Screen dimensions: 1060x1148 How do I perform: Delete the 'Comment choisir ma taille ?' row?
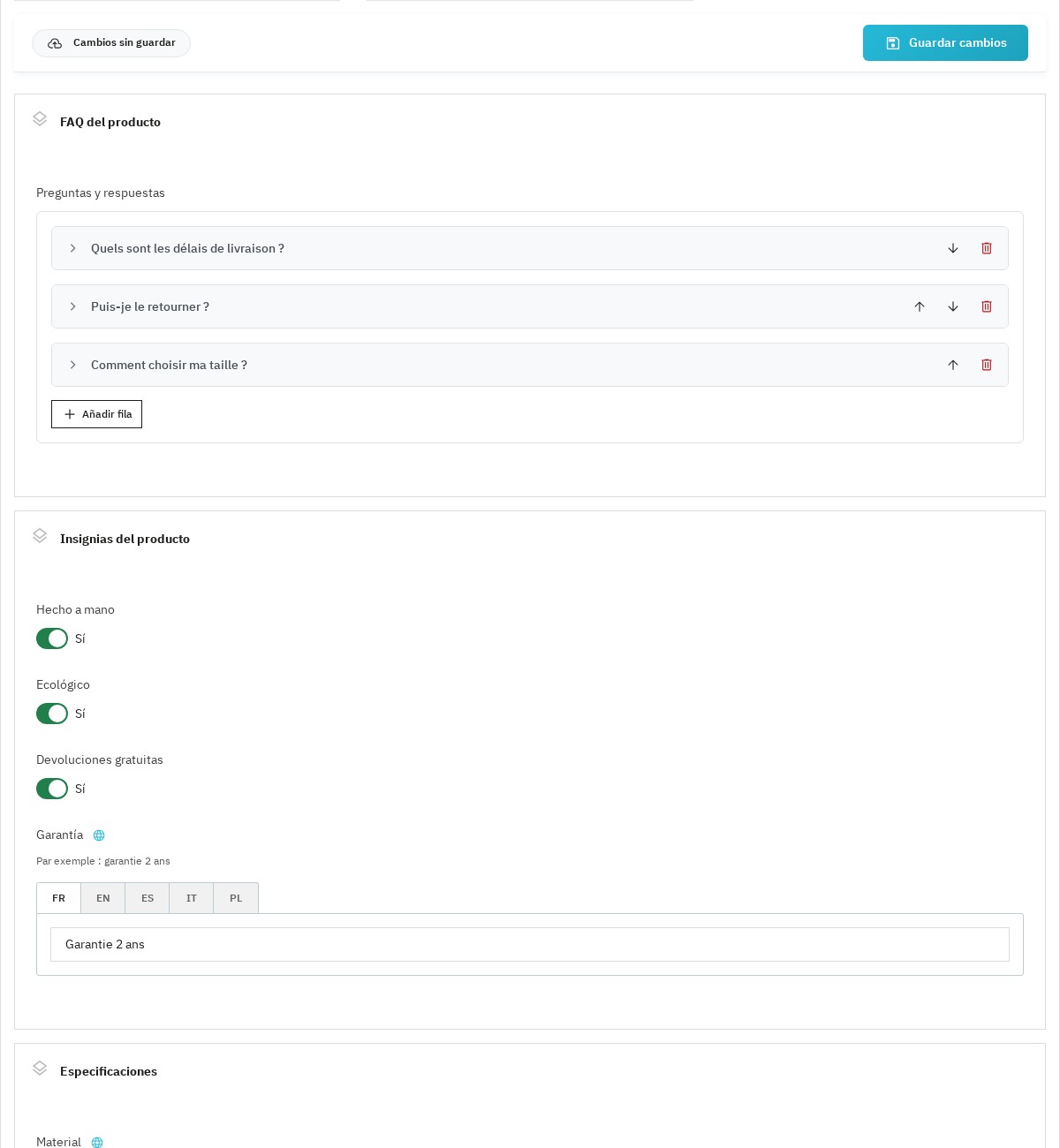point(987,365)
